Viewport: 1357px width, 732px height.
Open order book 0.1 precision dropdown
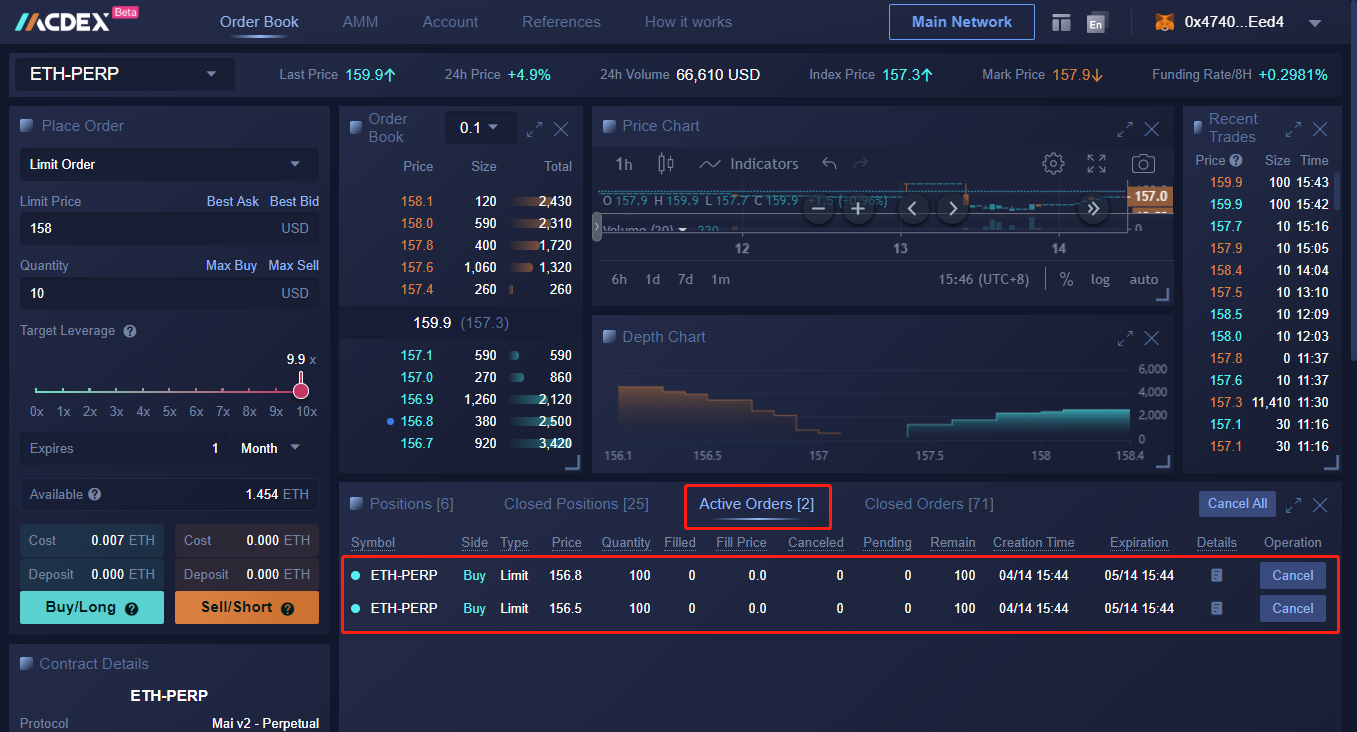coord(480,127)
